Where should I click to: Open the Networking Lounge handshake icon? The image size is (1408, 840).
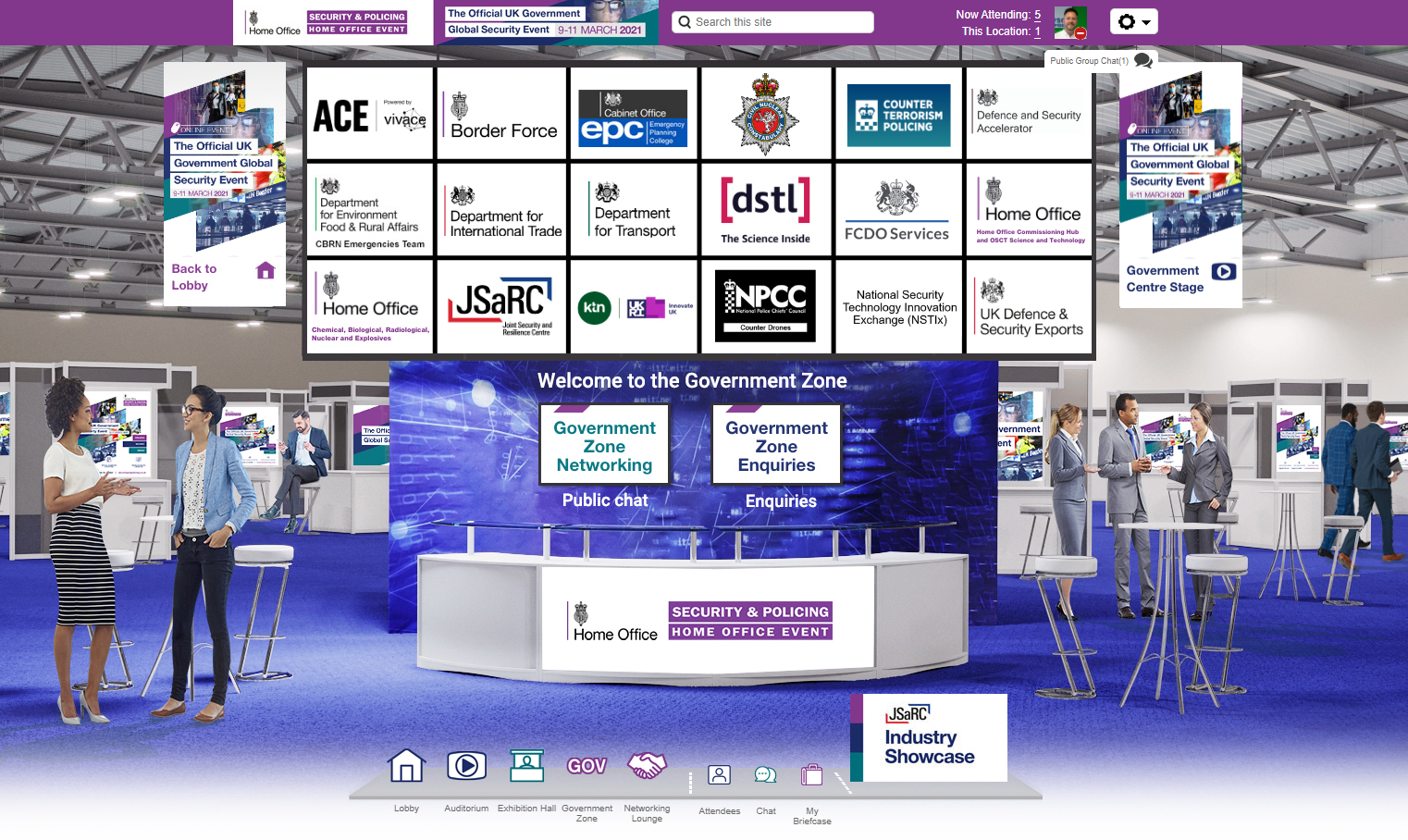[x=647, y=766]
